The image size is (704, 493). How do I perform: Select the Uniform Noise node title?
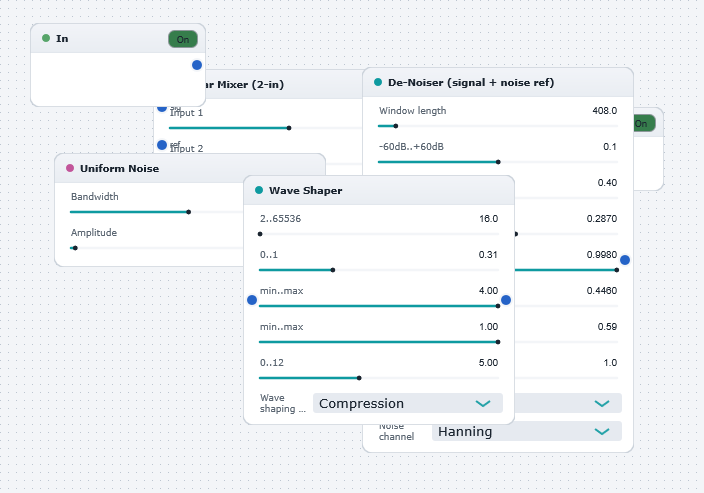[119, 168]
